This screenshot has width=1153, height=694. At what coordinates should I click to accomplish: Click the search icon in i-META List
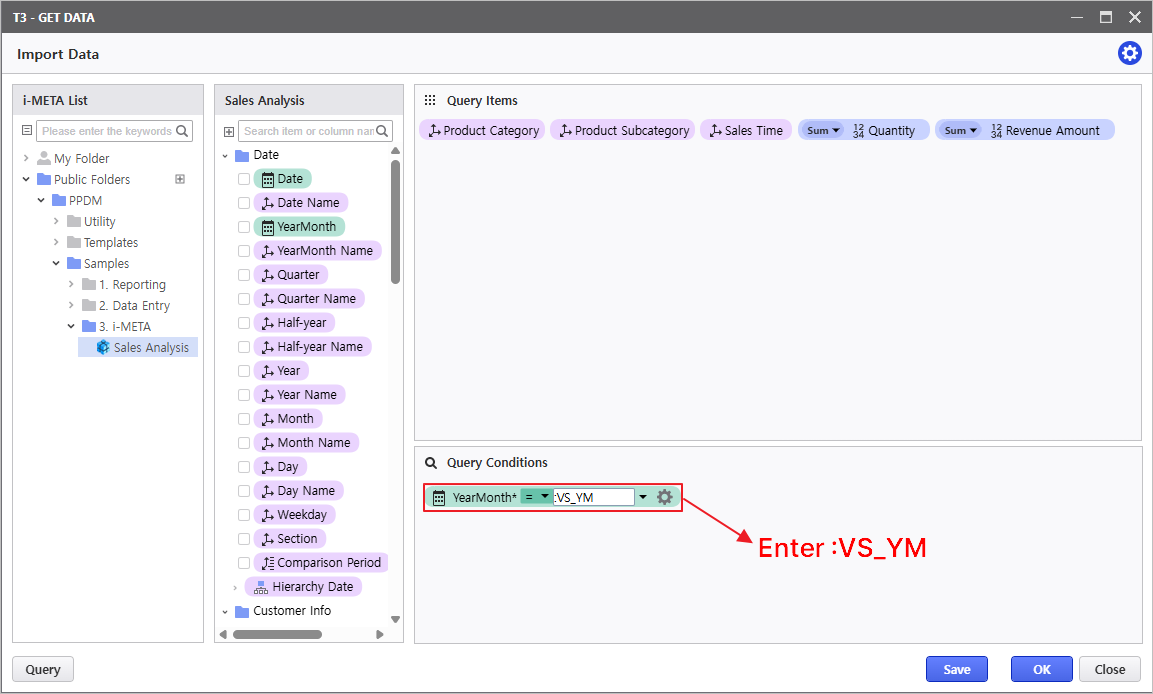182,131
